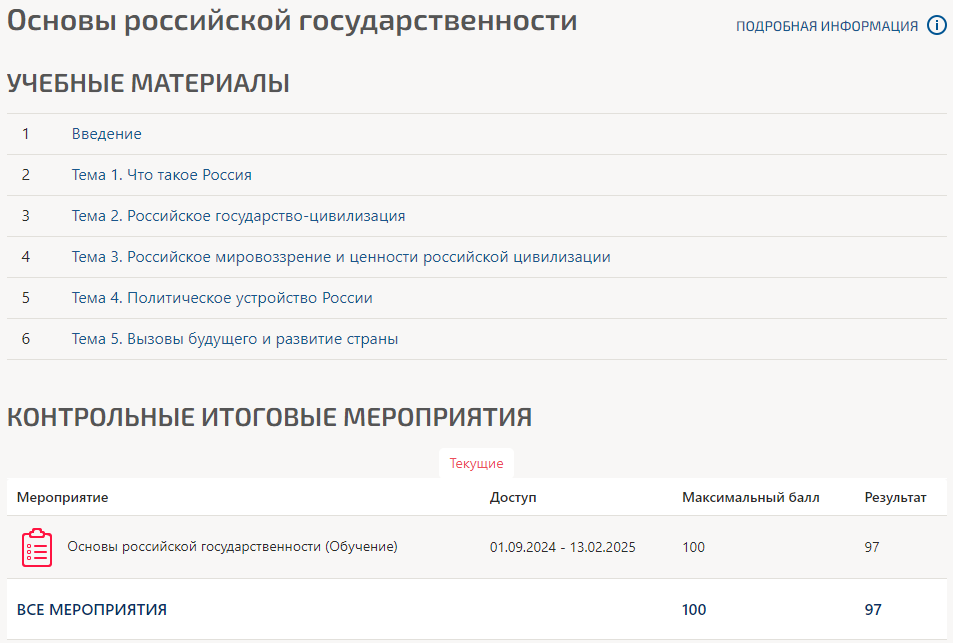Go to Тема 4. Политическое устройство России

pos(222,298)
